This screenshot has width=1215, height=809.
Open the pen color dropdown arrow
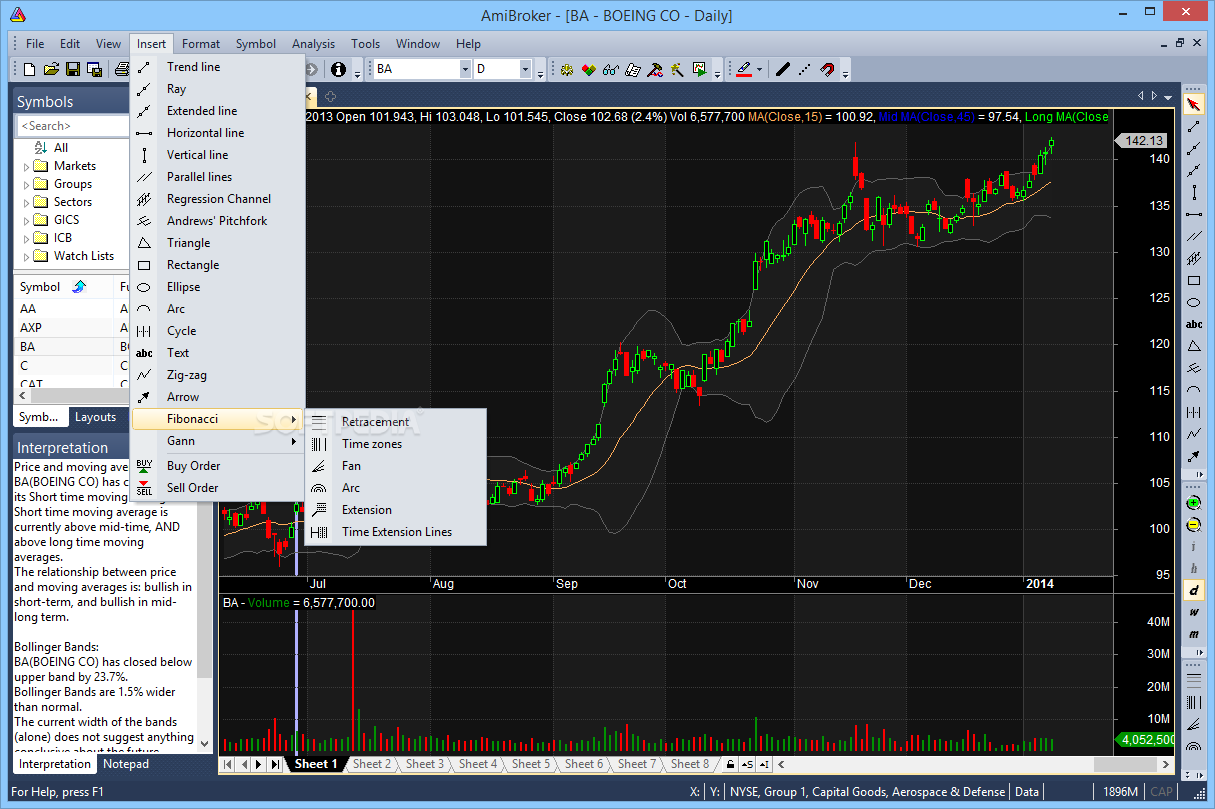click(760, 69)
